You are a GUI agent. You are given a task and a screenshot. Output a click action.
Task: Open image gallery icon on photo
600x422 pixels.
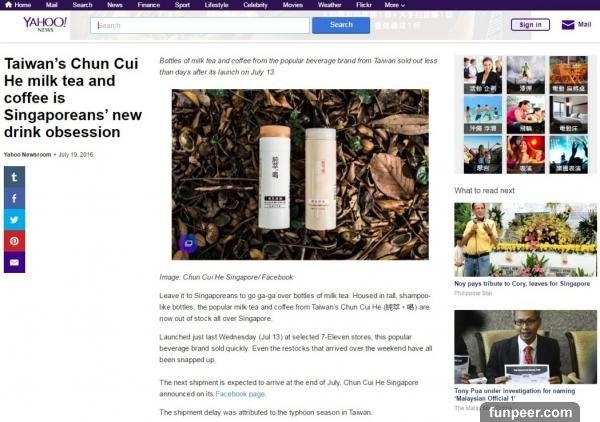tap(187, 243)
